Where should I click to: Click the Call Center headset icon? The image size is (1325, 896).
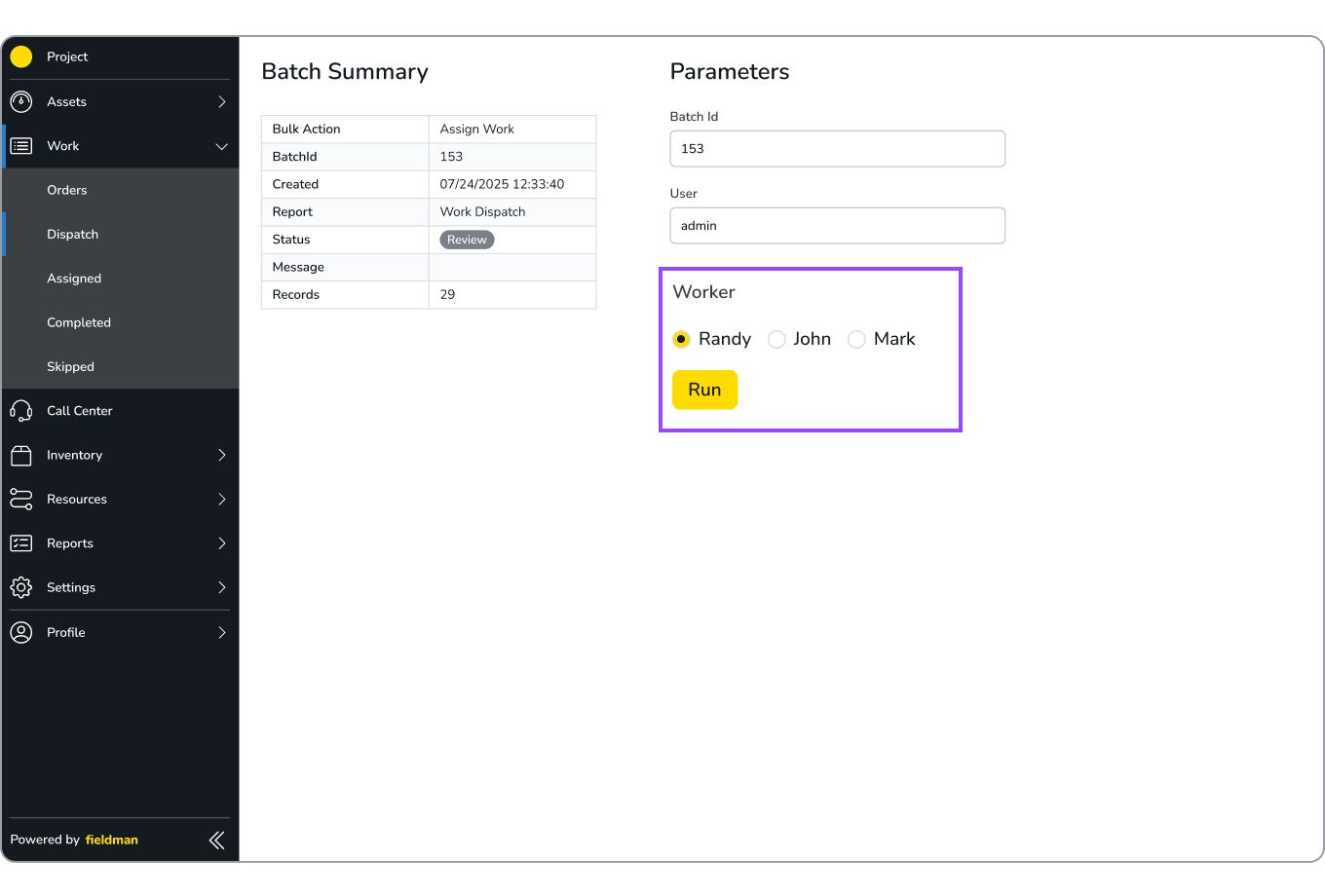20,411
